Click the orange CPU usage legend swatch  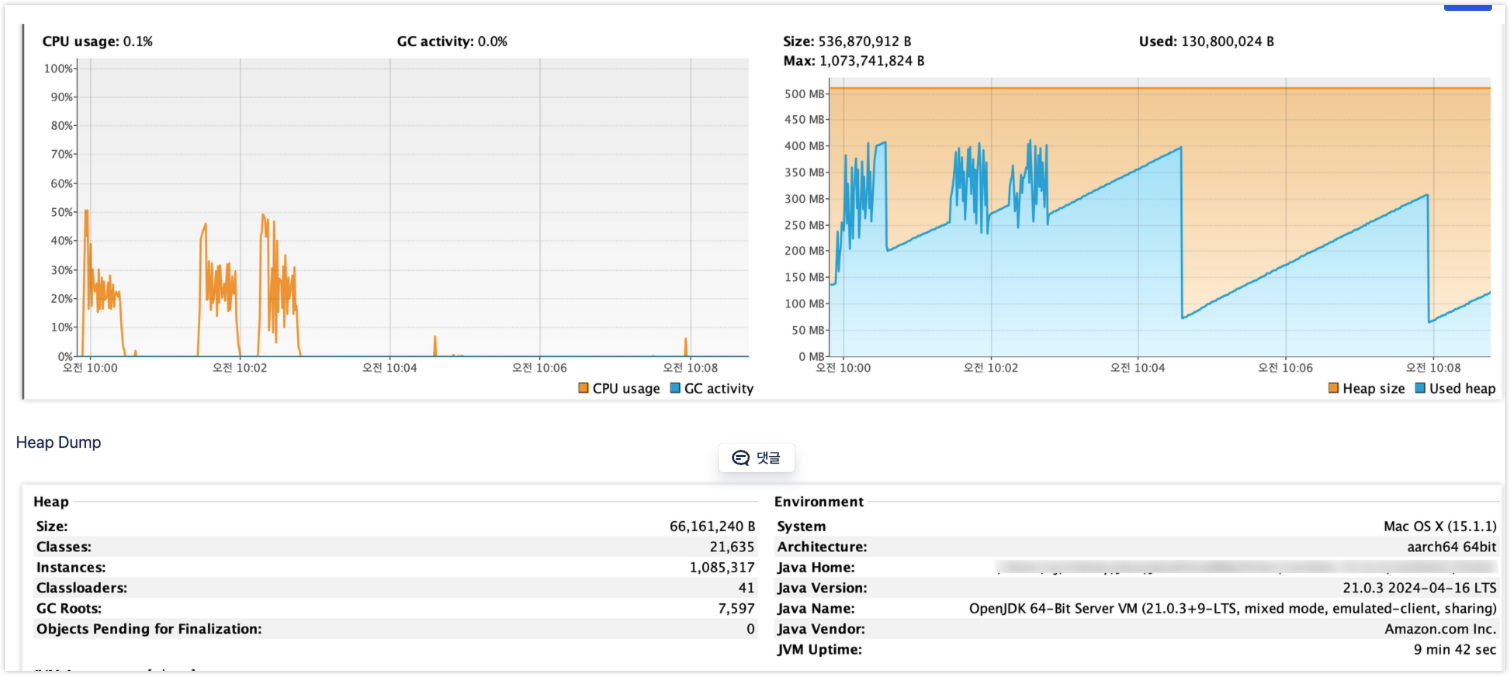tap(583, 388)
